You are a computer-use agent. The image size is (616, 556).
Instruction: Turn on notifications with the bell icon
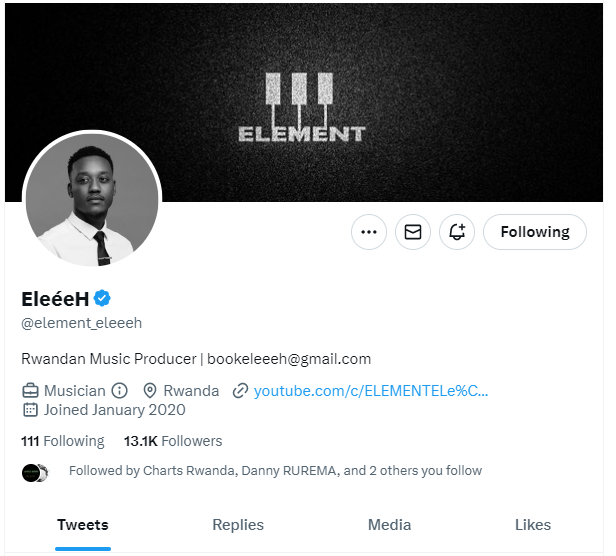tap(457, 232)
